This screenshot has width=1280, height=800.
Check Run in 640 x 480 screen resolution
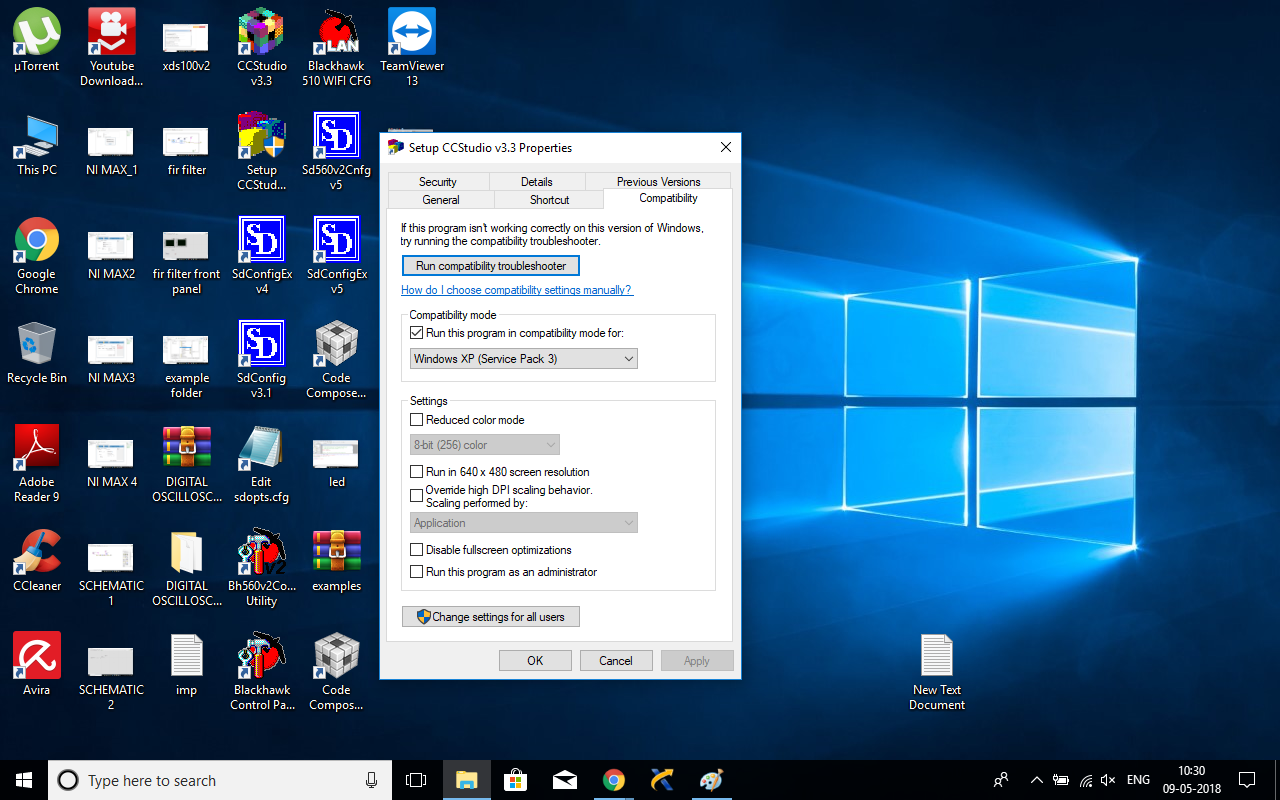(x=417, y=472)
